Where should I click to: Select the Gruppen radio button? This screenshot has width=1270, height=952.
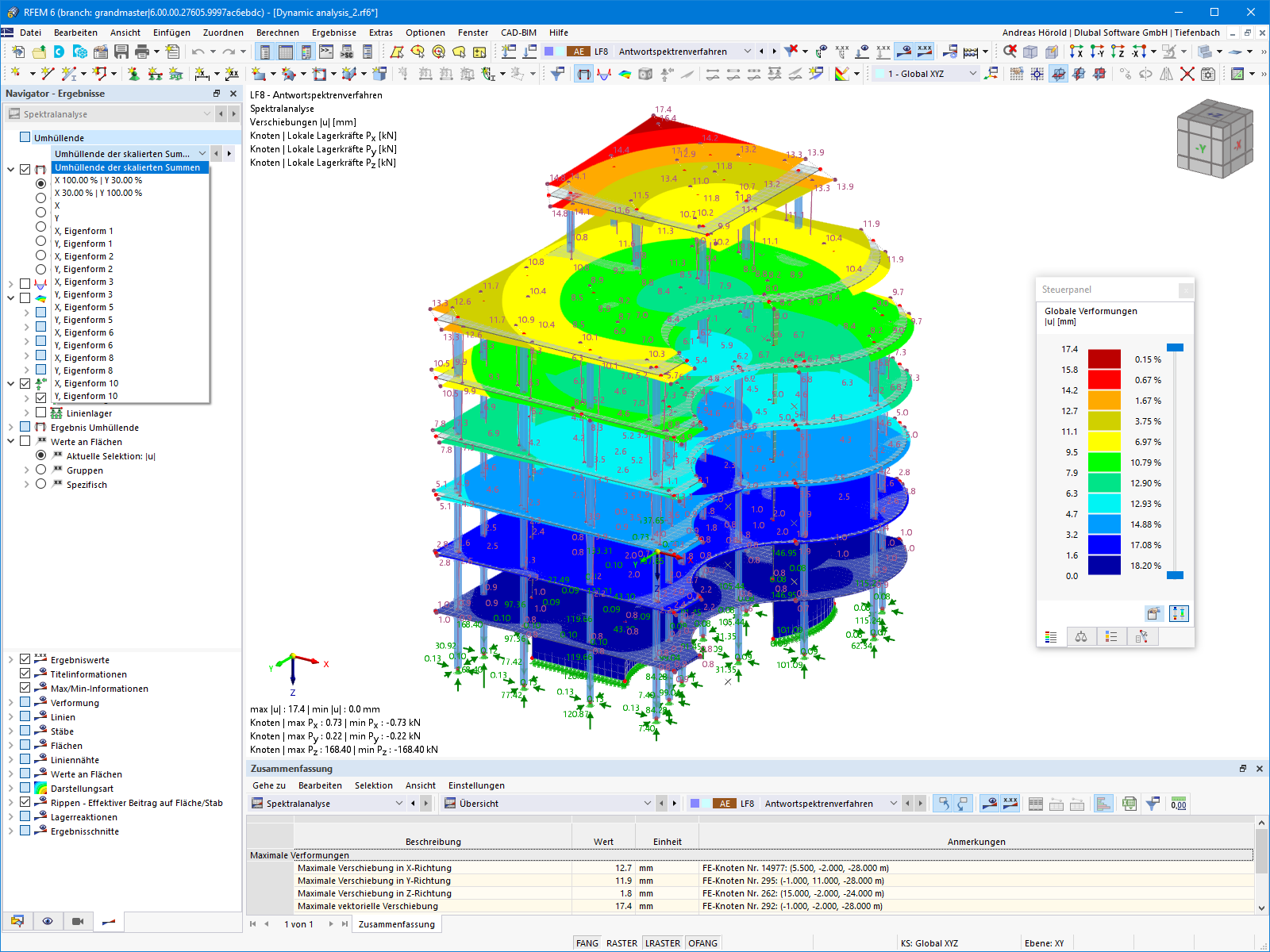pyautogui.click(x=41, y=470)
